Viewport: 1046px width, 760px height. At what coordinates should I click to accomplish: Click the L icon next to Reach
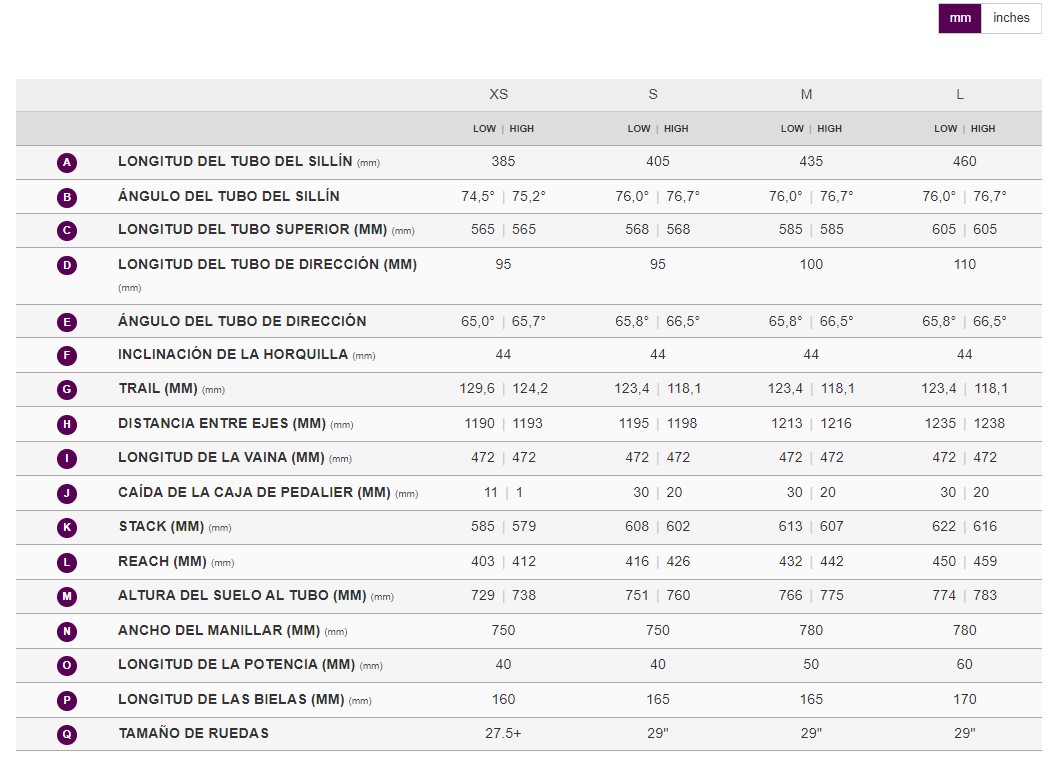pos(67,562)
